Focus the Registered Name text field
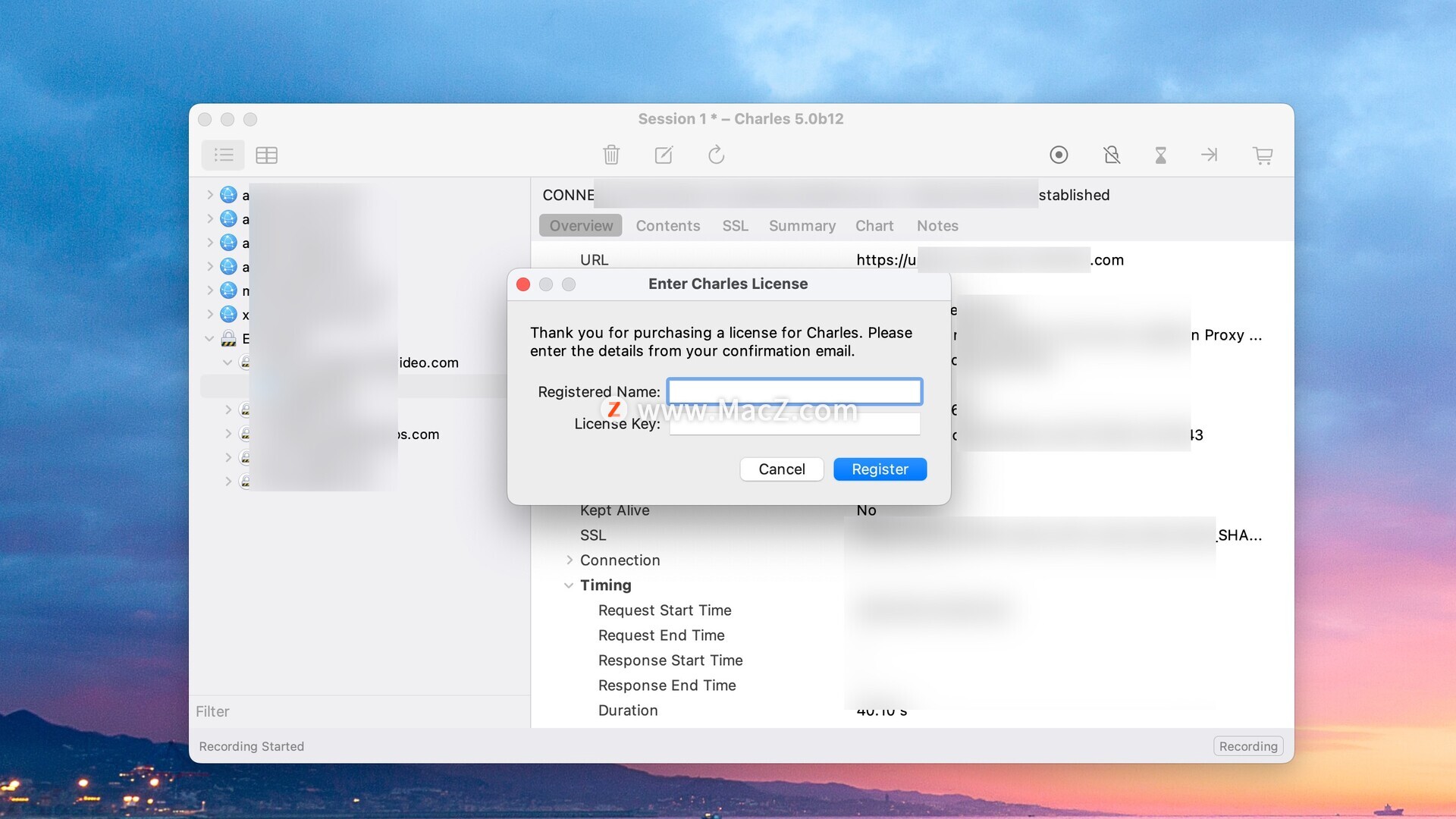Screen dimensions: 1456x819 (x=794, y=392)
